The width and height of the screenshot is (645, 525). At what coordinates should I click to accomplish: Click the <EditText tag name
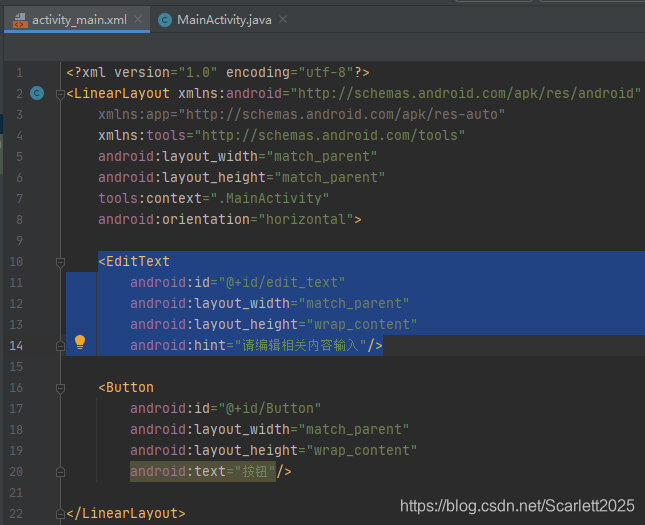pos(134,261)
